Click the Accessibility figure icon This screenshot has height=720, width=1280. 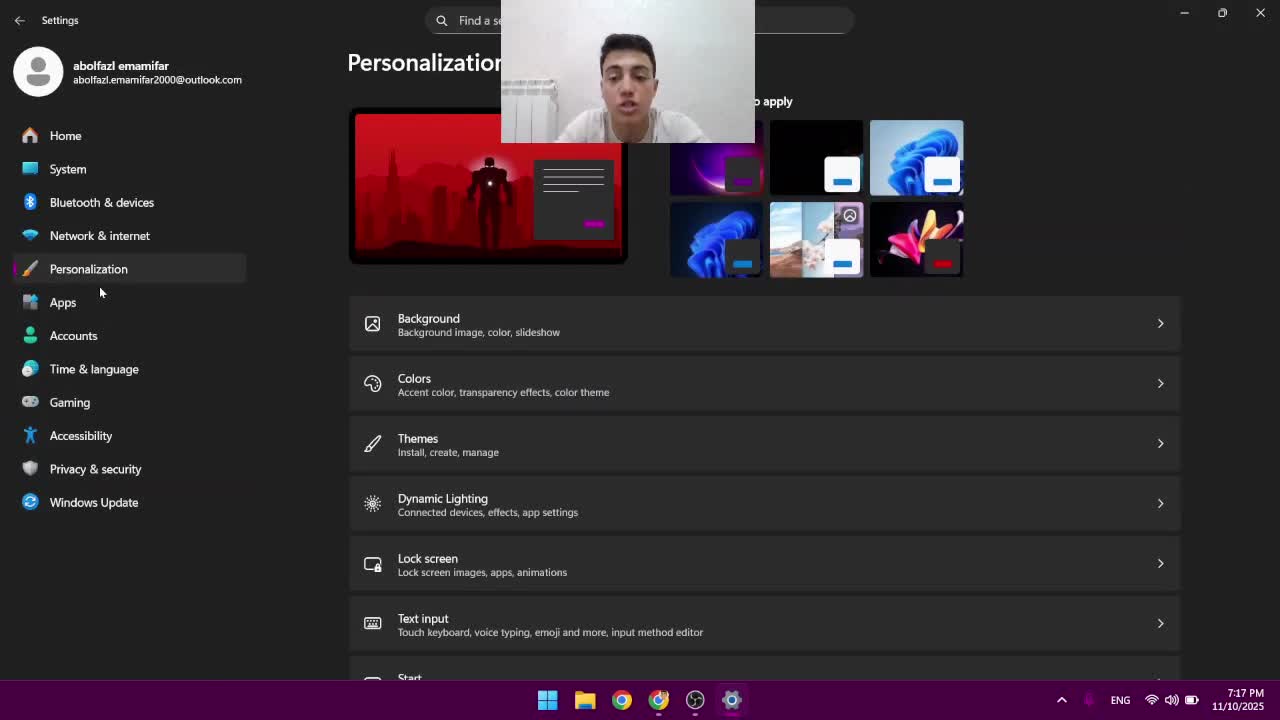30,436
